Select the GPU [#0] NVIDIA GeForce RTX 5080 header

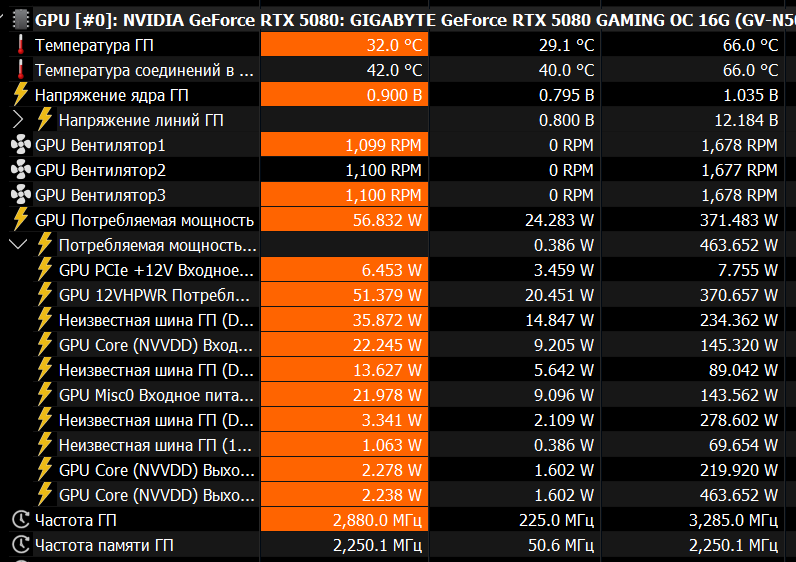coord(415,20)
